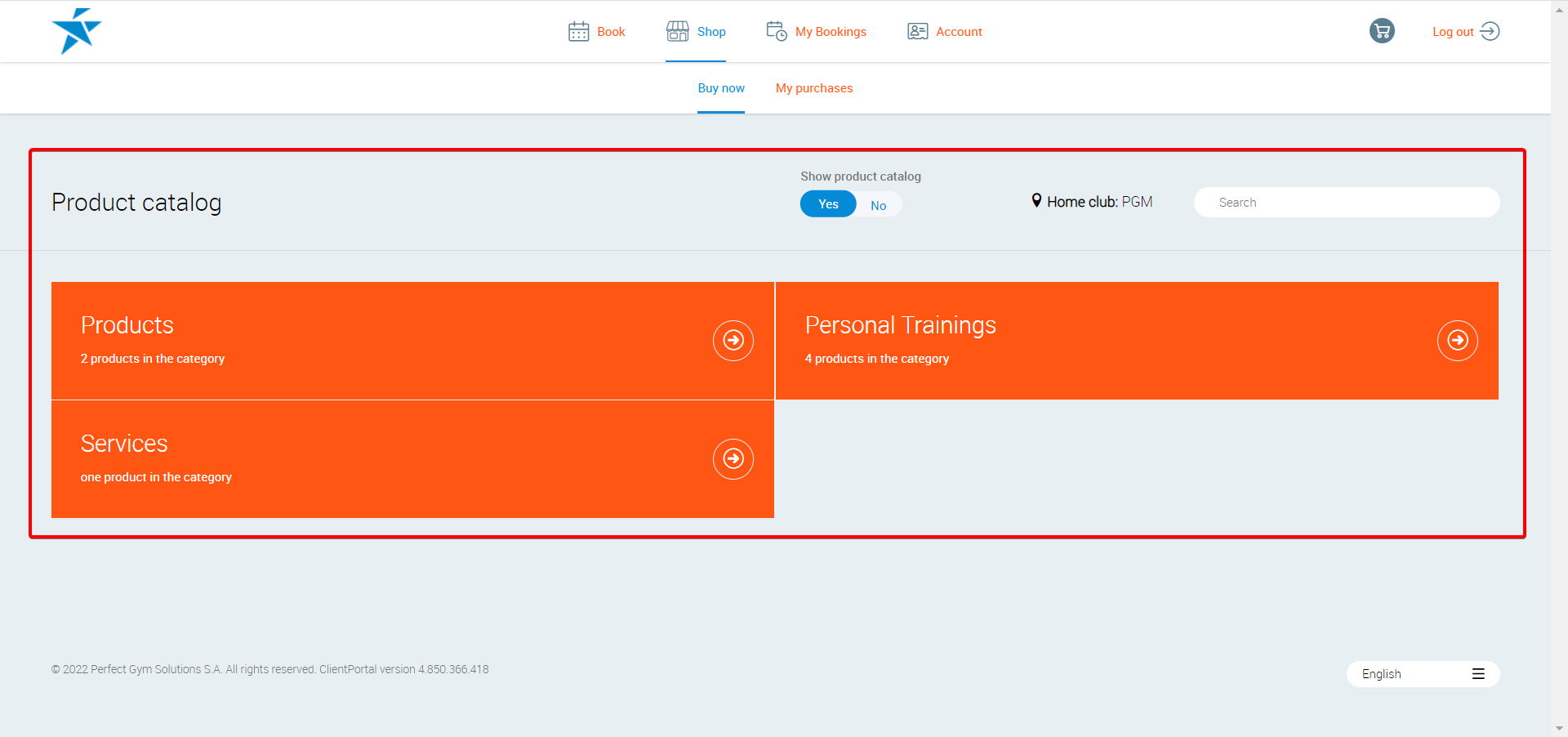Open language selector hamburger menu
The height and width of the screenshot is (737, 1568).
[x=1477, y=674]
